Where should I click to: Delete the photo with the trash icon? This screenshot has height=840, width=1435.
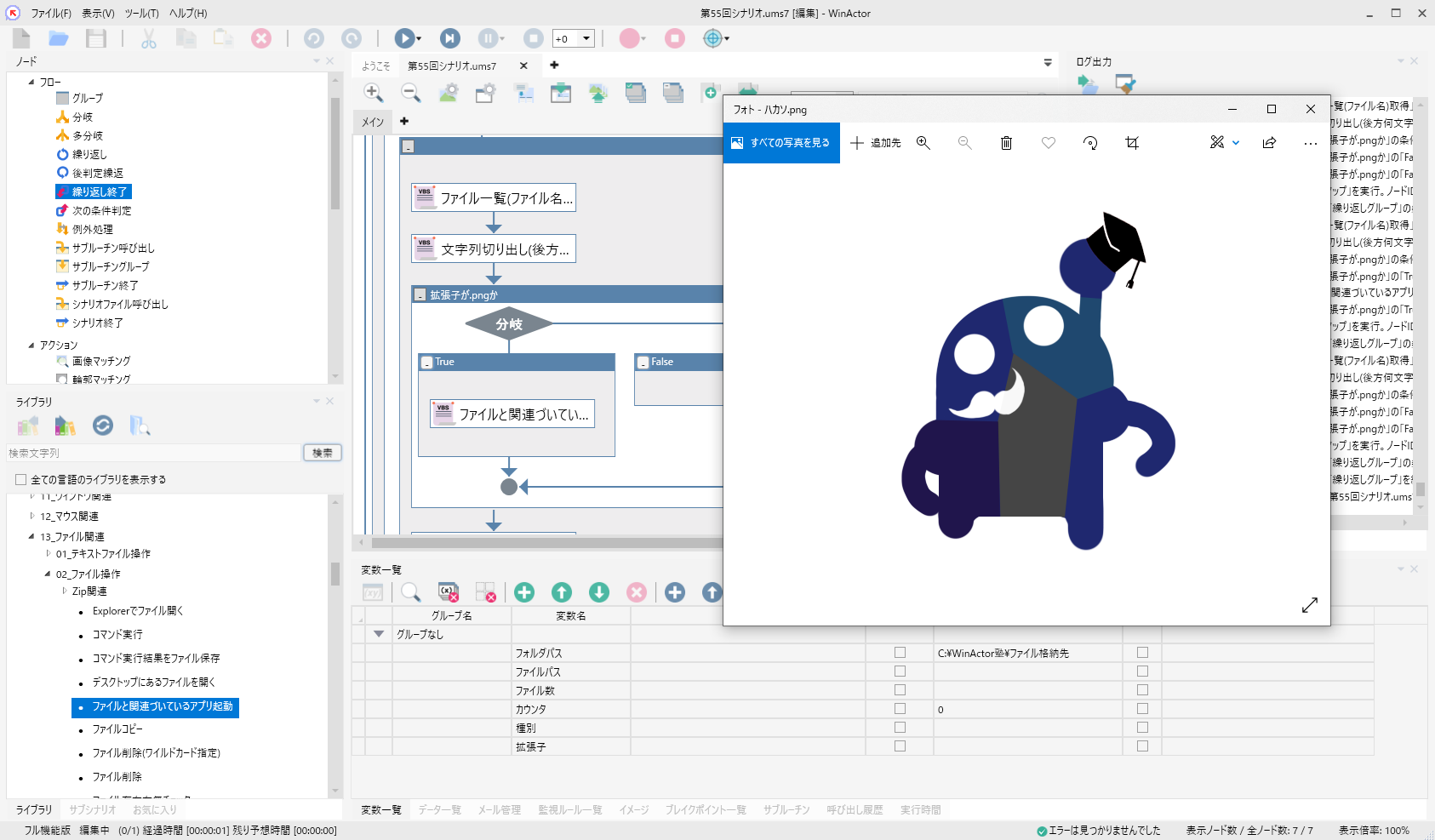[x=1006, y=143]
